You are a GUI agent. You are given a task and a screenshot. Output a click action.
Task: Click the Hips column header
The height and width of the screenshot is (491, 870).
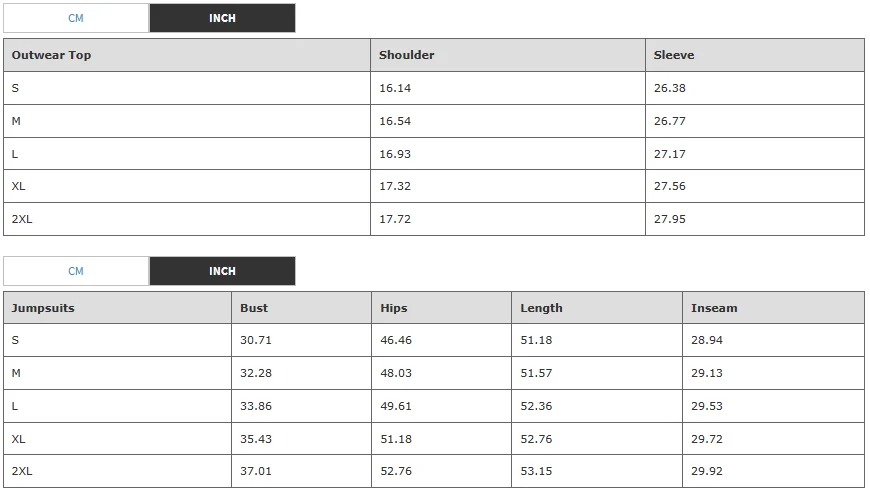coord(394,308)
